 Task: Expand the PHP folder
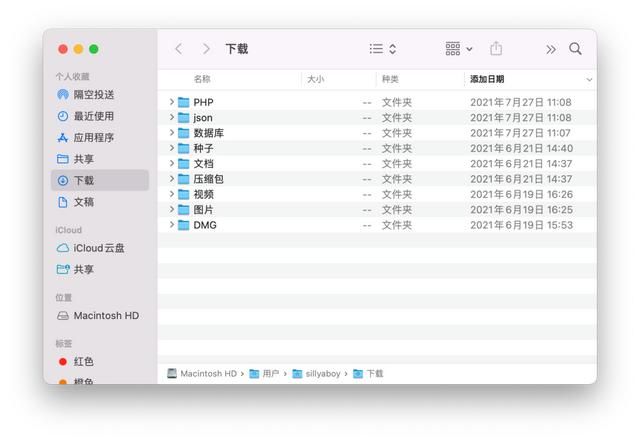(172, 102)
